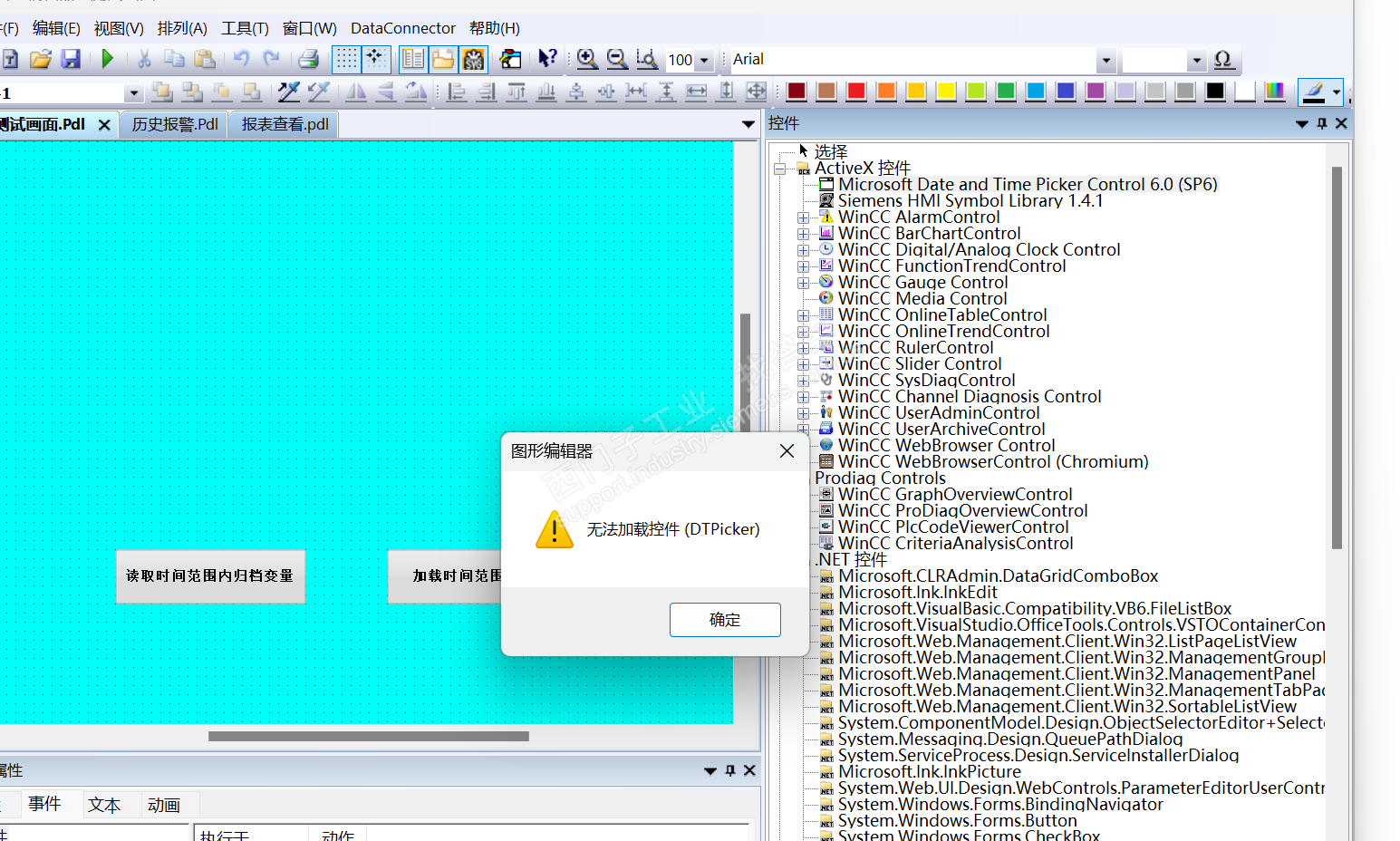Click the align left icon
This screenshot has height=841, width=1400.
point(457,92)
